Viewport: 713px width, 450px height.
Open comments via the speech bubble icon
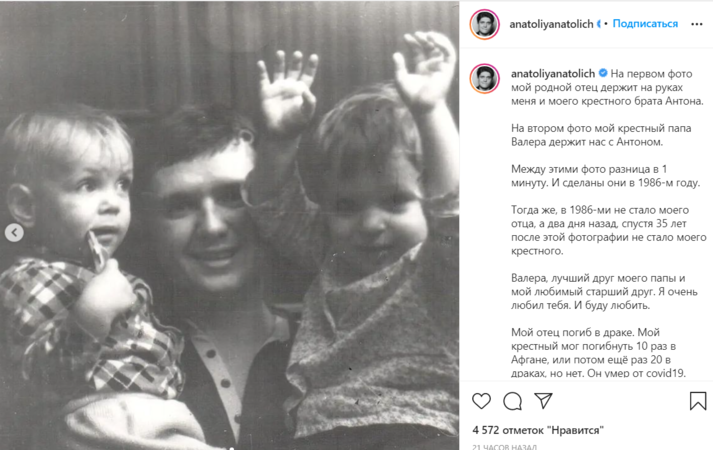(x=512, y=401)
